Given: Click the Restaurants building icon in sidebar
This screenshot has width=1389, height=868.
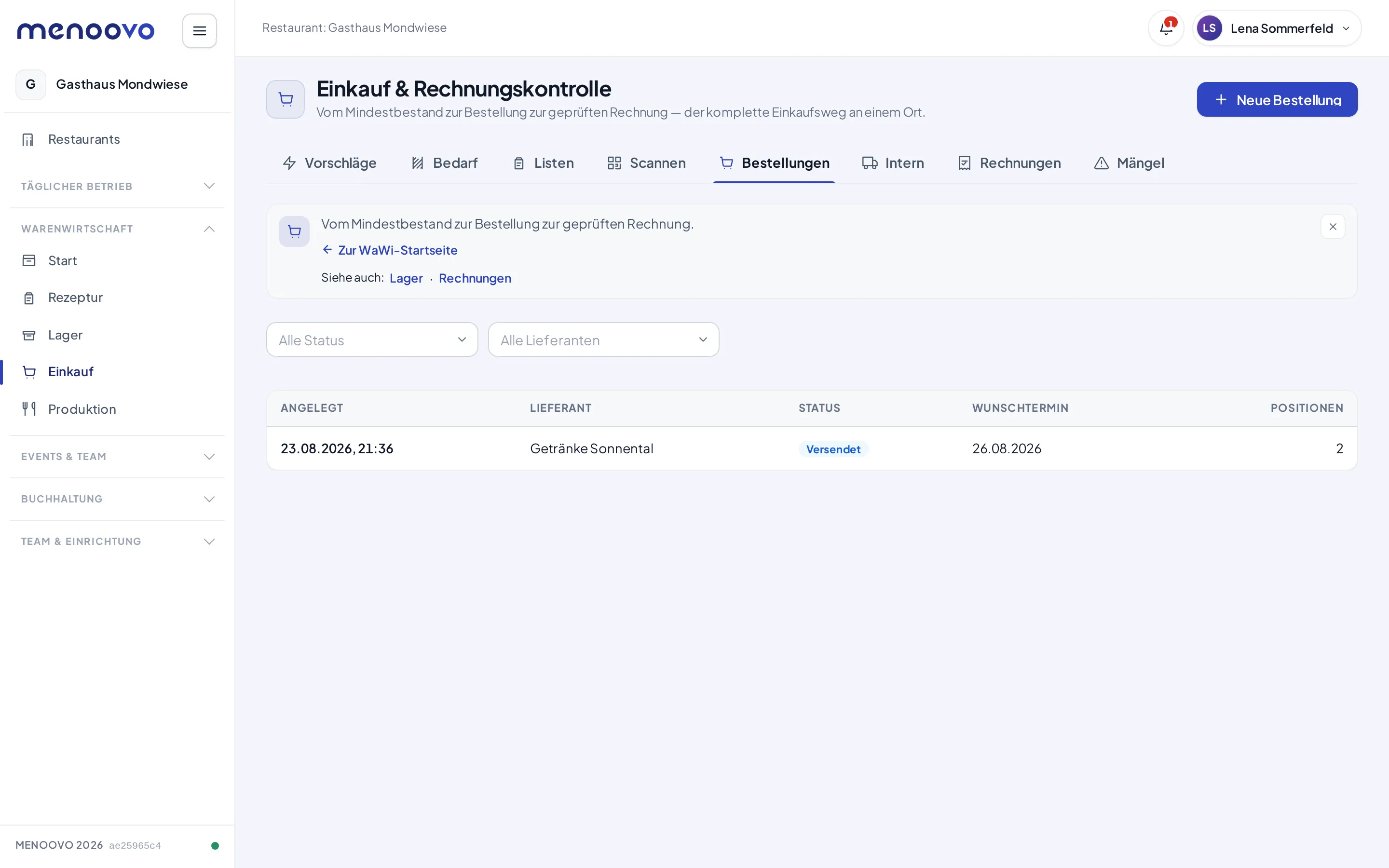Looking at the screenshot, I should (28, 139).
